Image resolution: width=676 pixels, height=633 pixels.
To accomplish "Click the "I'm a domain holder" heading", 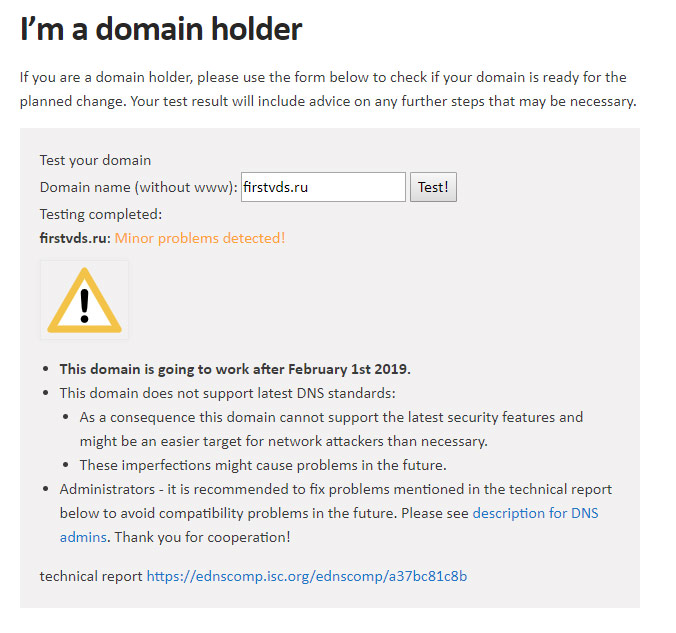I will coord(161,29).
